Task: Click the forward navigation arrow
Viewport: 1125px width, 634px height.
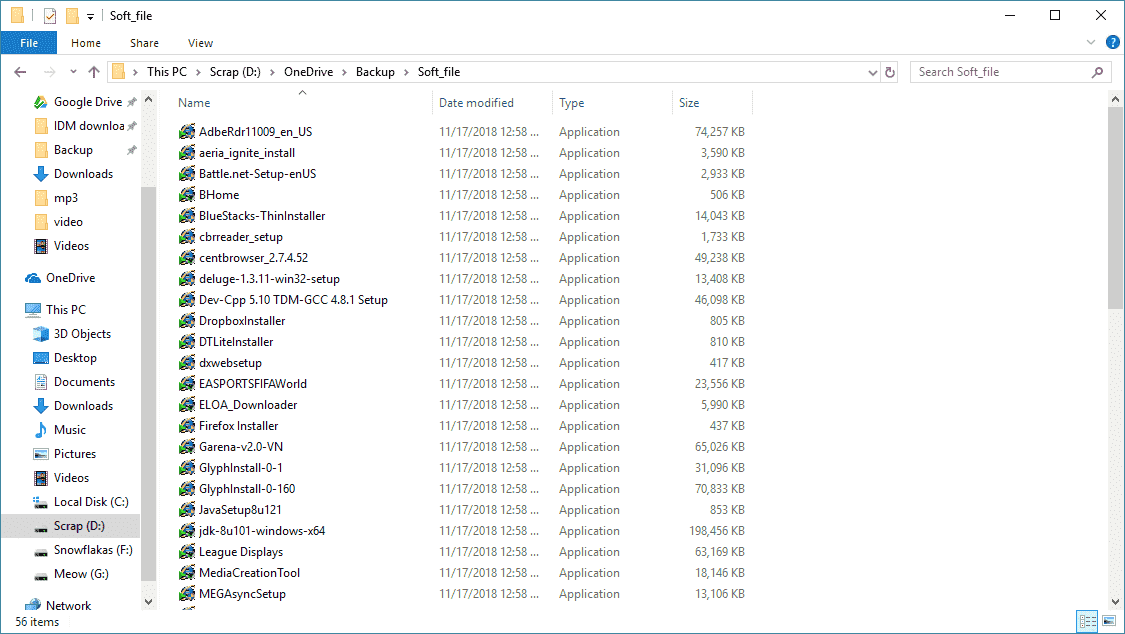Action: point(50,72)
